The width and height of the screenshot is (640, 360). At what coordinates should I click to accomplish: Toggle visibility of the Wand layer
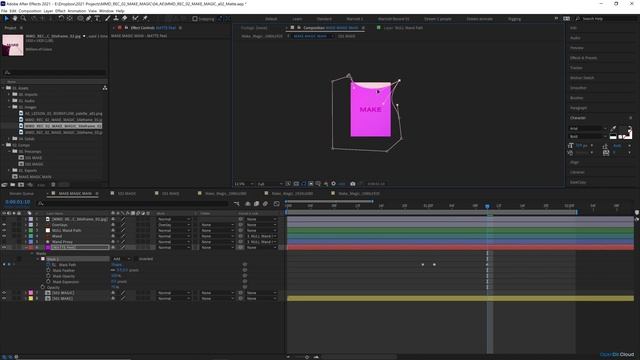tap(4, 236)
